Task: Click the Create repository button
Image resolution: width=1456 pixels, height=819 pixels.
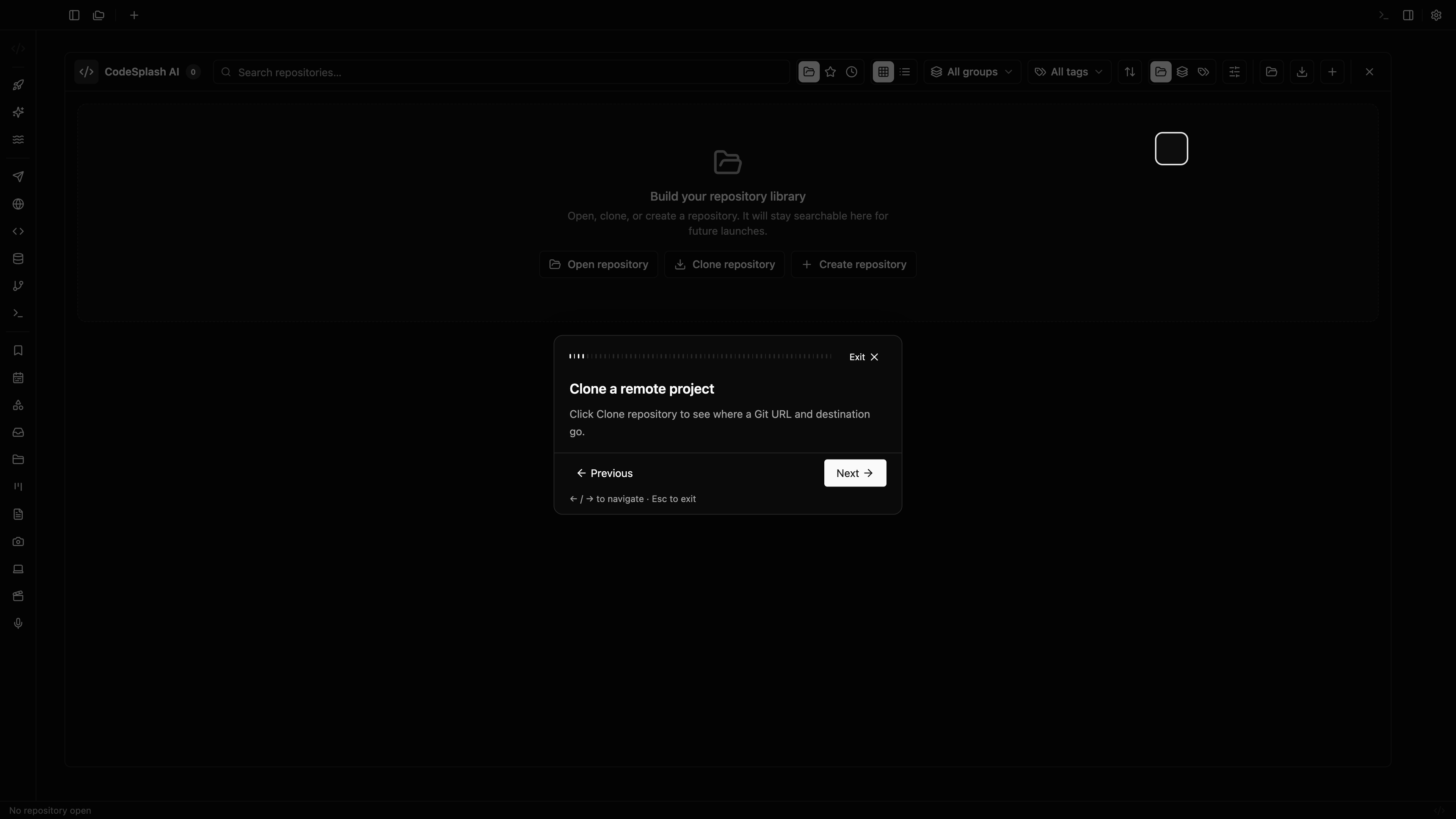Action: tap(854, 265)
